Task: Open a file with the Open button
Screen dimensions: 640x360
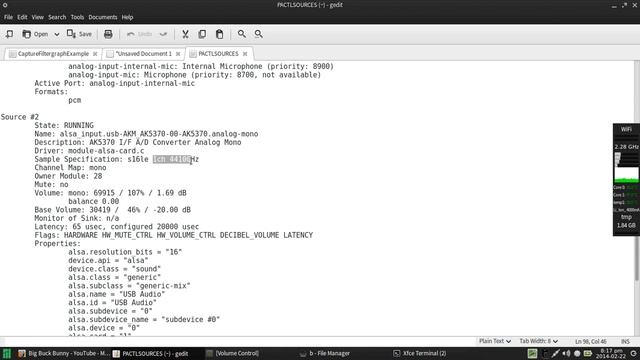Action: [x=35, y=34]
